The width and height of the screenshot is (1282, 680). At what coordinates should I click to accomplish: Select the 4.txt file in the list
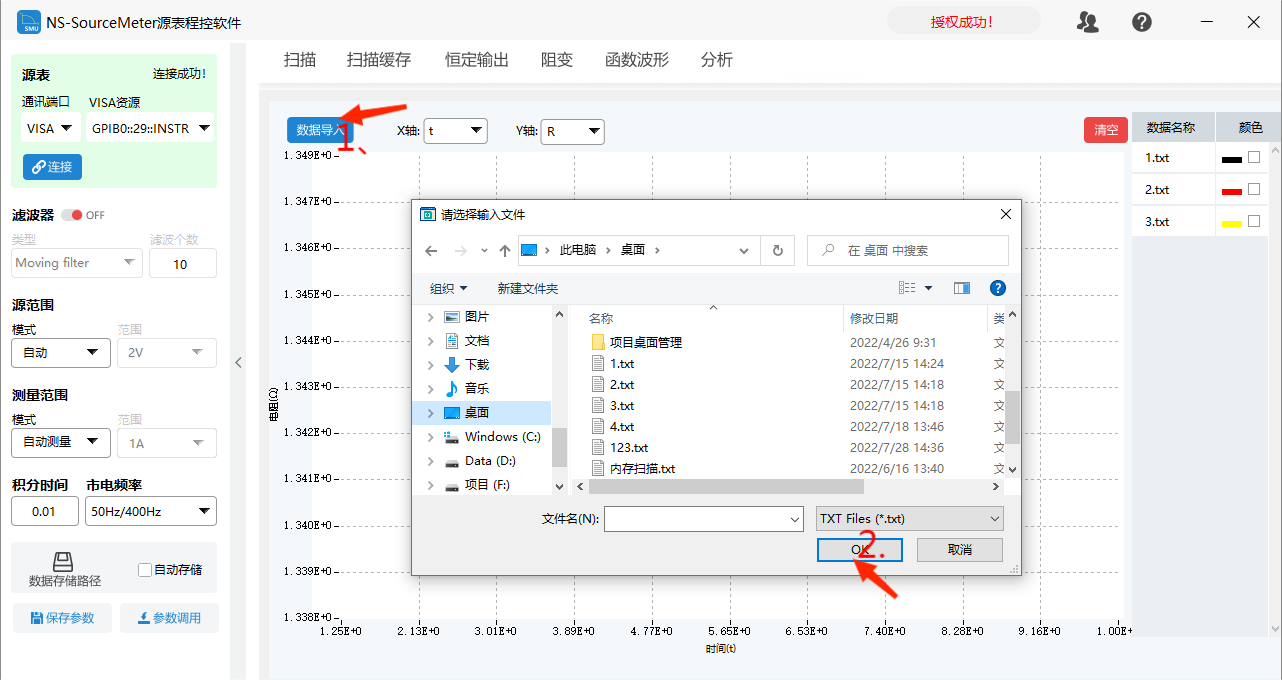point(622,427)
